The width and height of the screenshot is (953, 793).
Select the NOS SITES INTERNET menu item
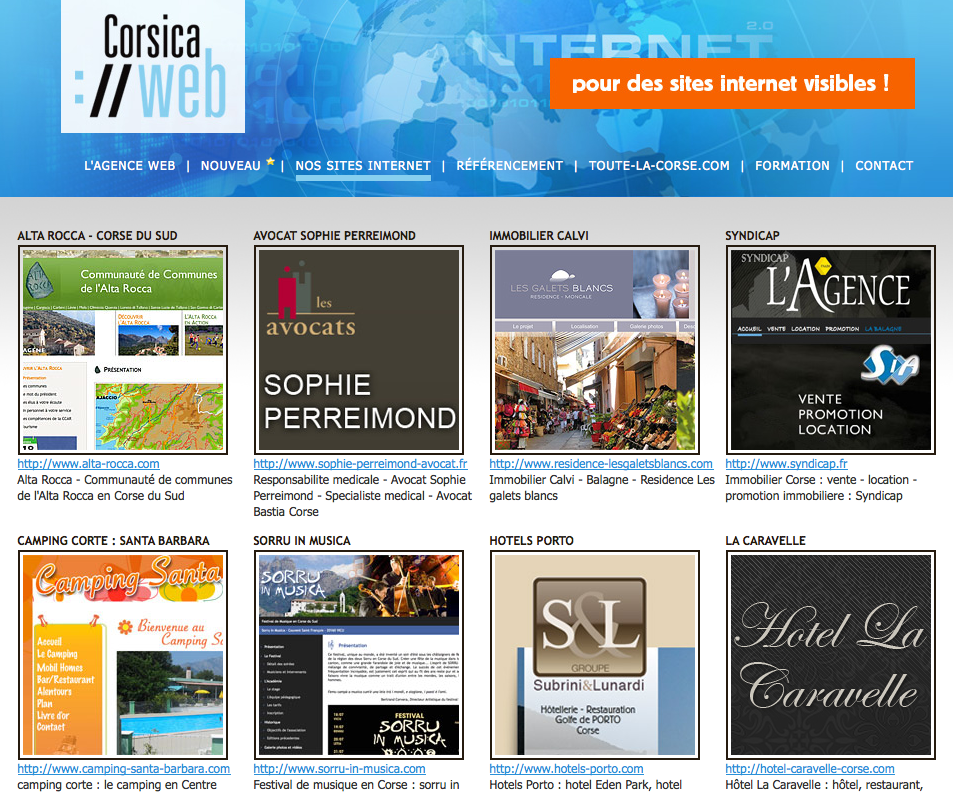[x=363, y=166]
